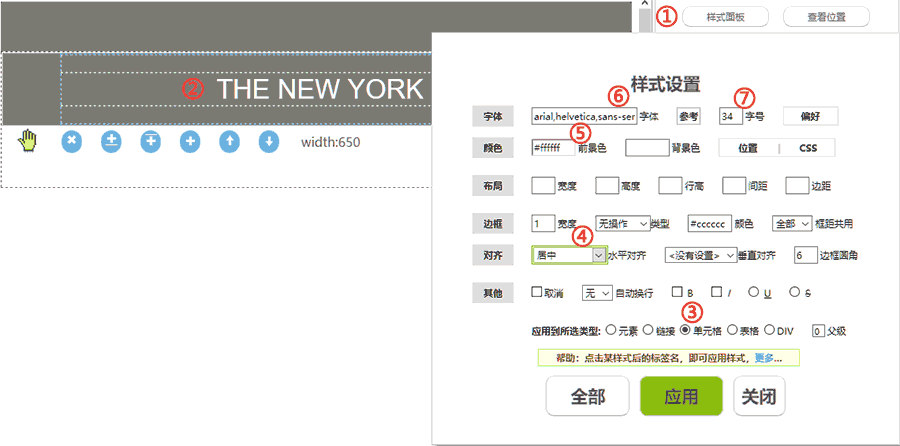Click the border width field showing 1
This screenshot has width=900, height=446.
(543, 223)
